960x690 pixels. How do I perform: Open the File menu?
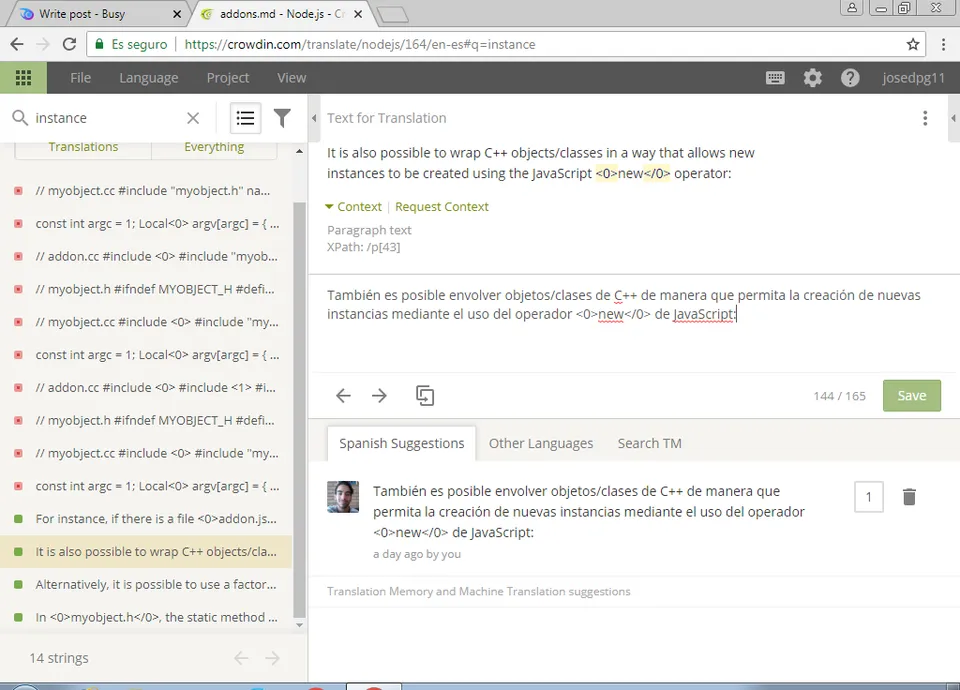tap(80, 78)
